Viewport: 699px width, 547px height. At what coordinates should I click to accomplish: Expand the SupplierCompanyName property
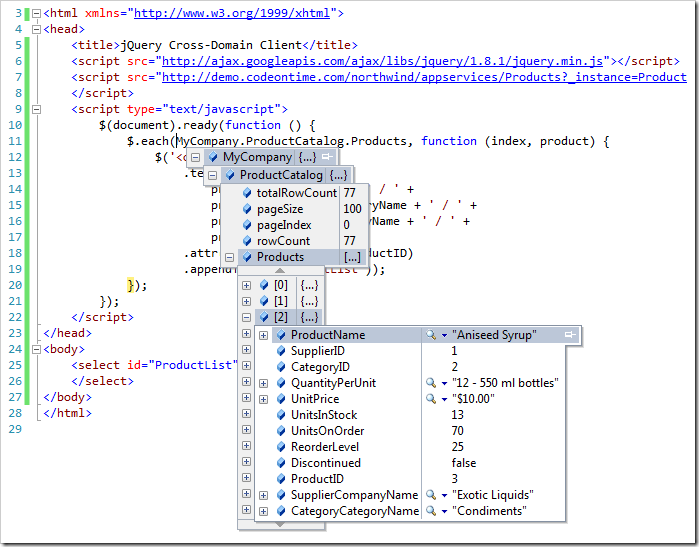263,495
